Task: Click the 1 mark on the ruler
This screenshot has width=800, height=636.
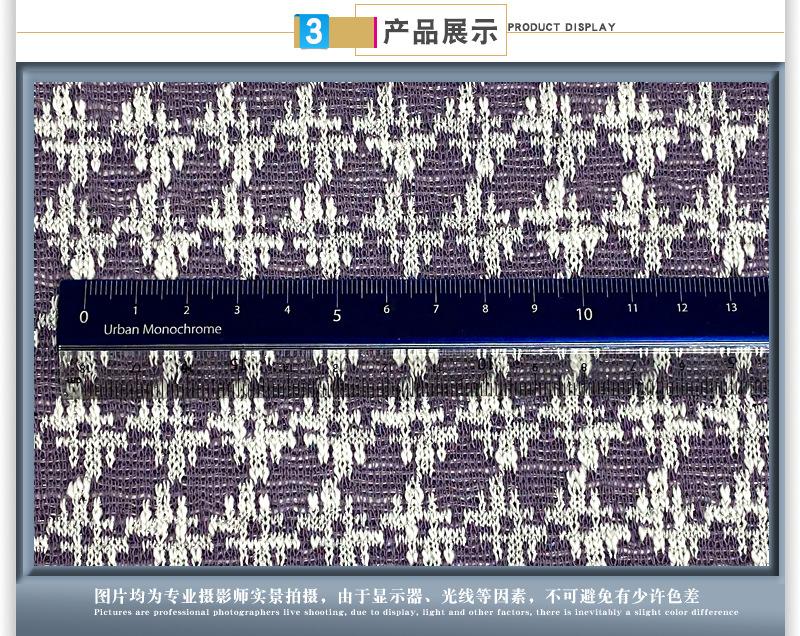Action: [x=137, y=311]
